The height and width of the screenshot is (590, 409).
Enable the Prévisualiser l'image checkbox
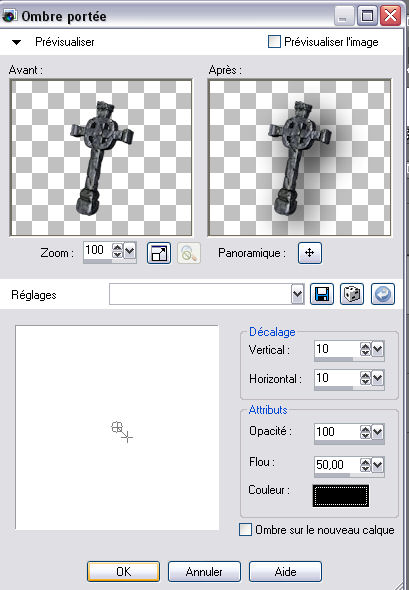274,42
